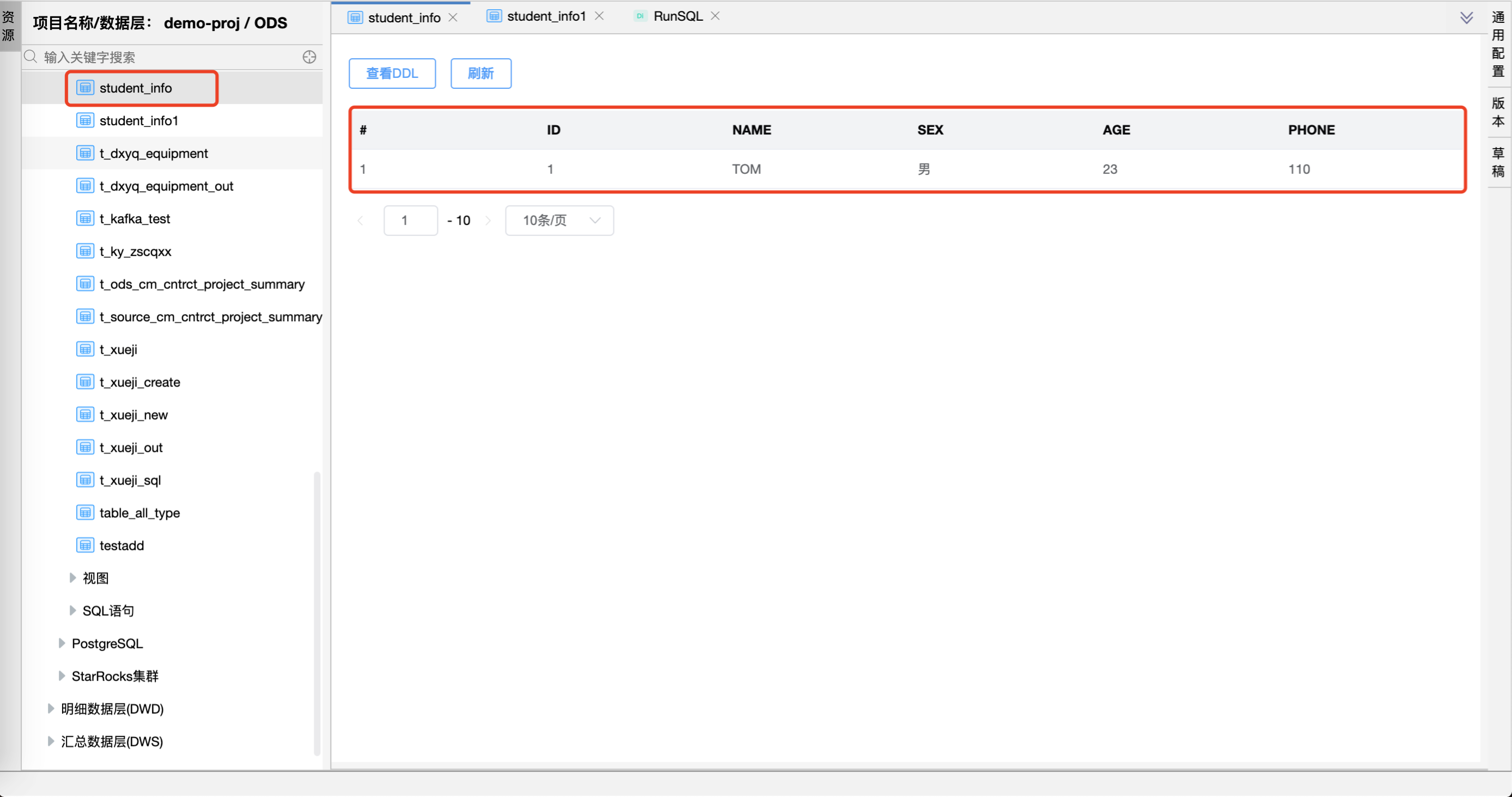Image resolution: width=1512 pixels, height=797 pixels.
Task: Click the DI icon on the RunSQL tab
Action: click(640, 16)
